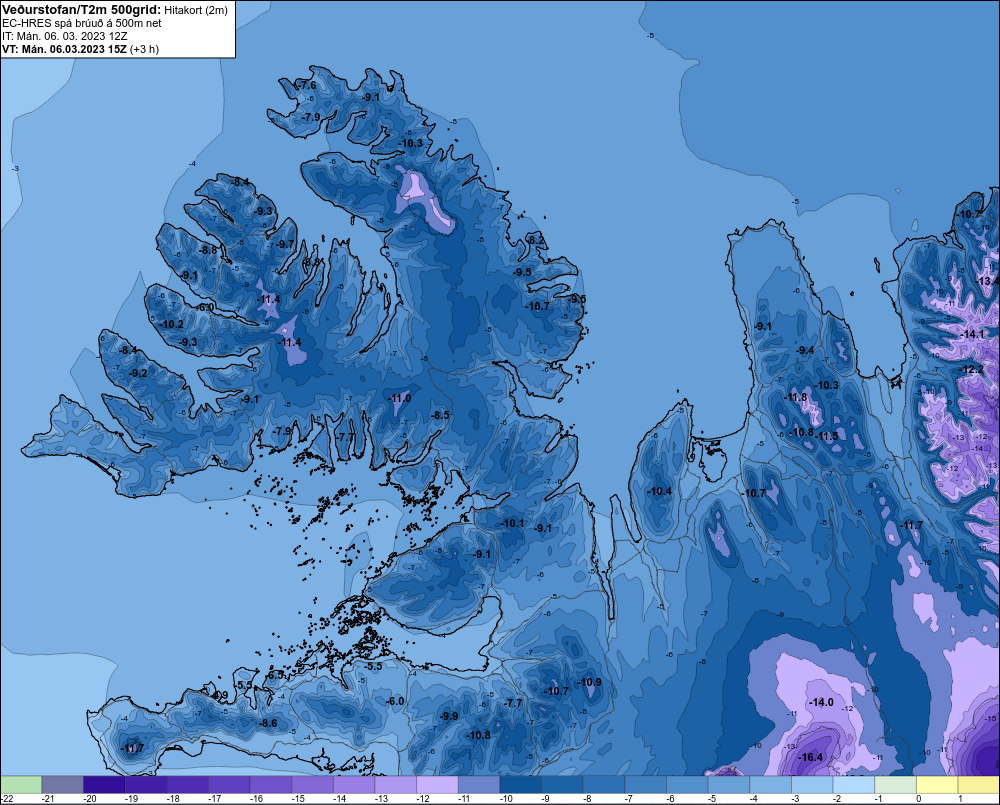The width and height of the screenshot is (1000, 805).
Task: Click the -9.4 temperature label
Action: [805, 350]
